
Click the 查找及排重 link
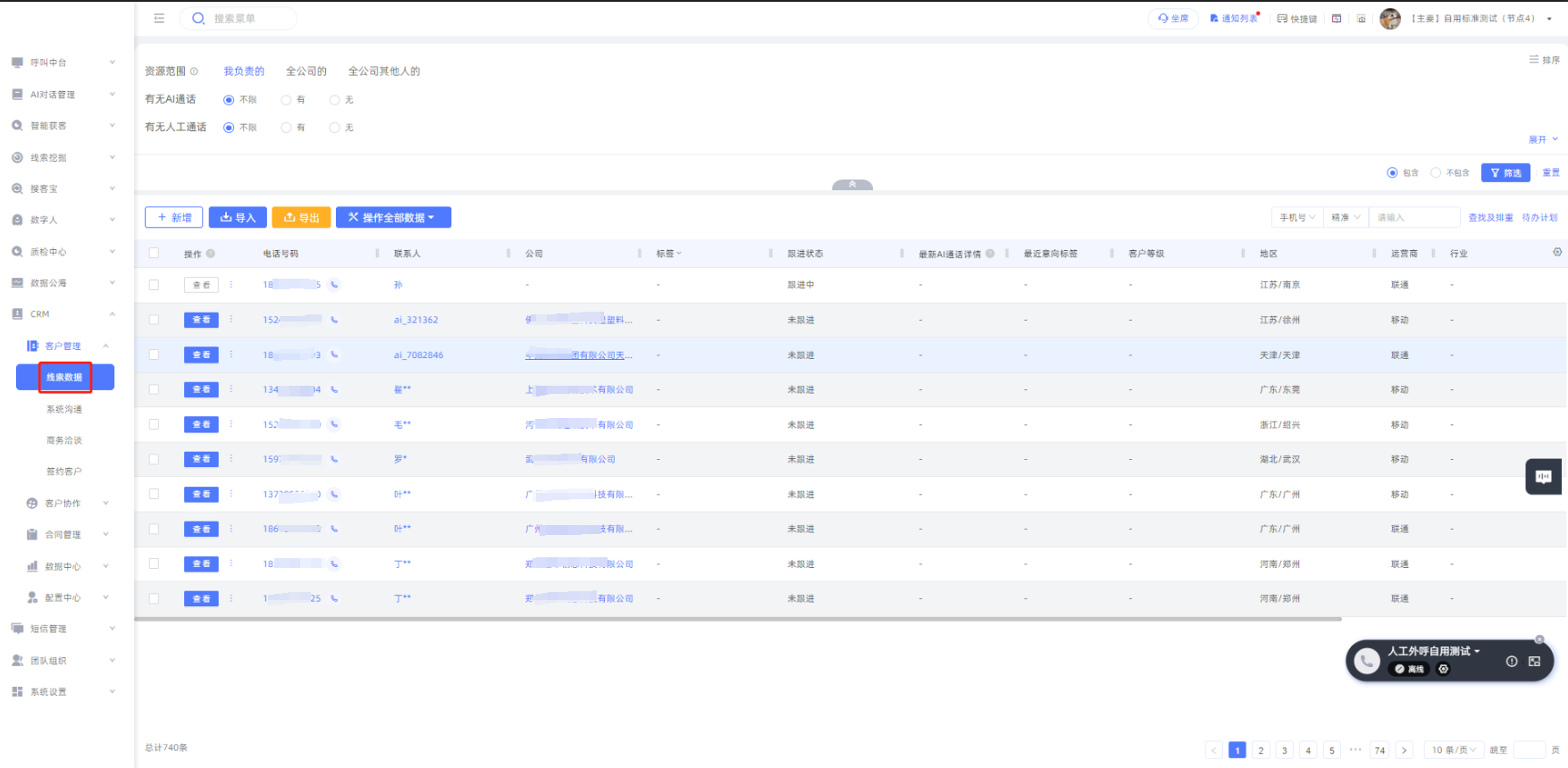tap(1490, 218)
